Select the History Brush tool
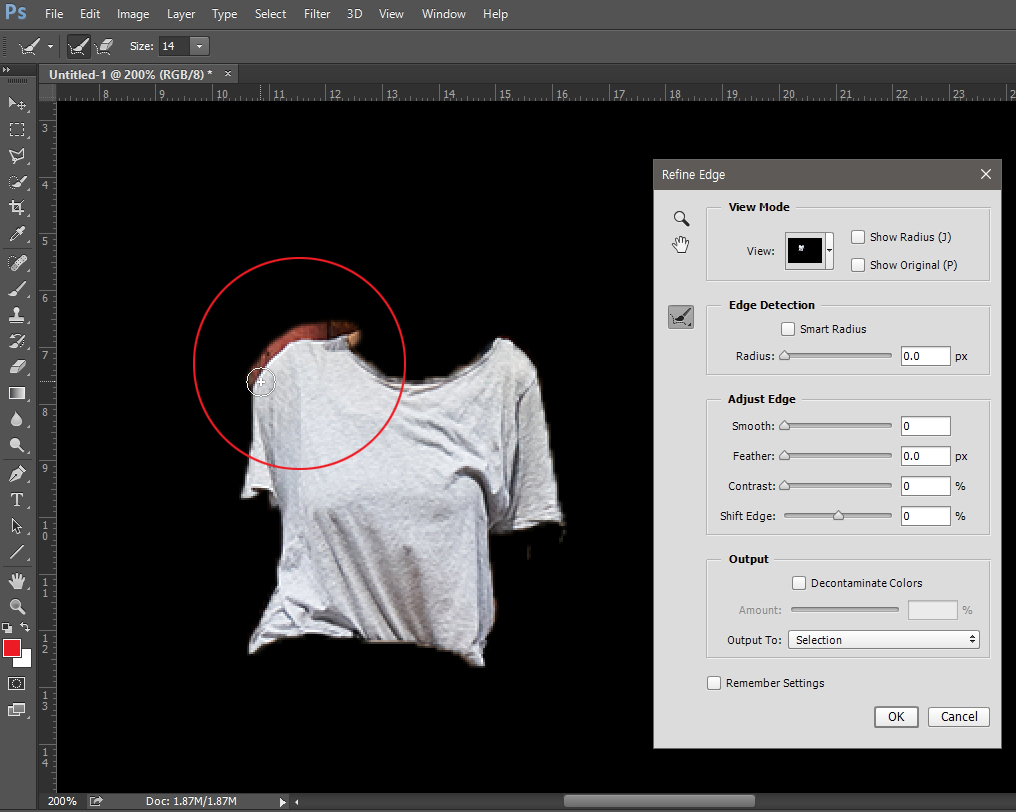Image resolution: width=1016 pixels, height=812 pixels. pyautogui.click(x=17, y=341)
